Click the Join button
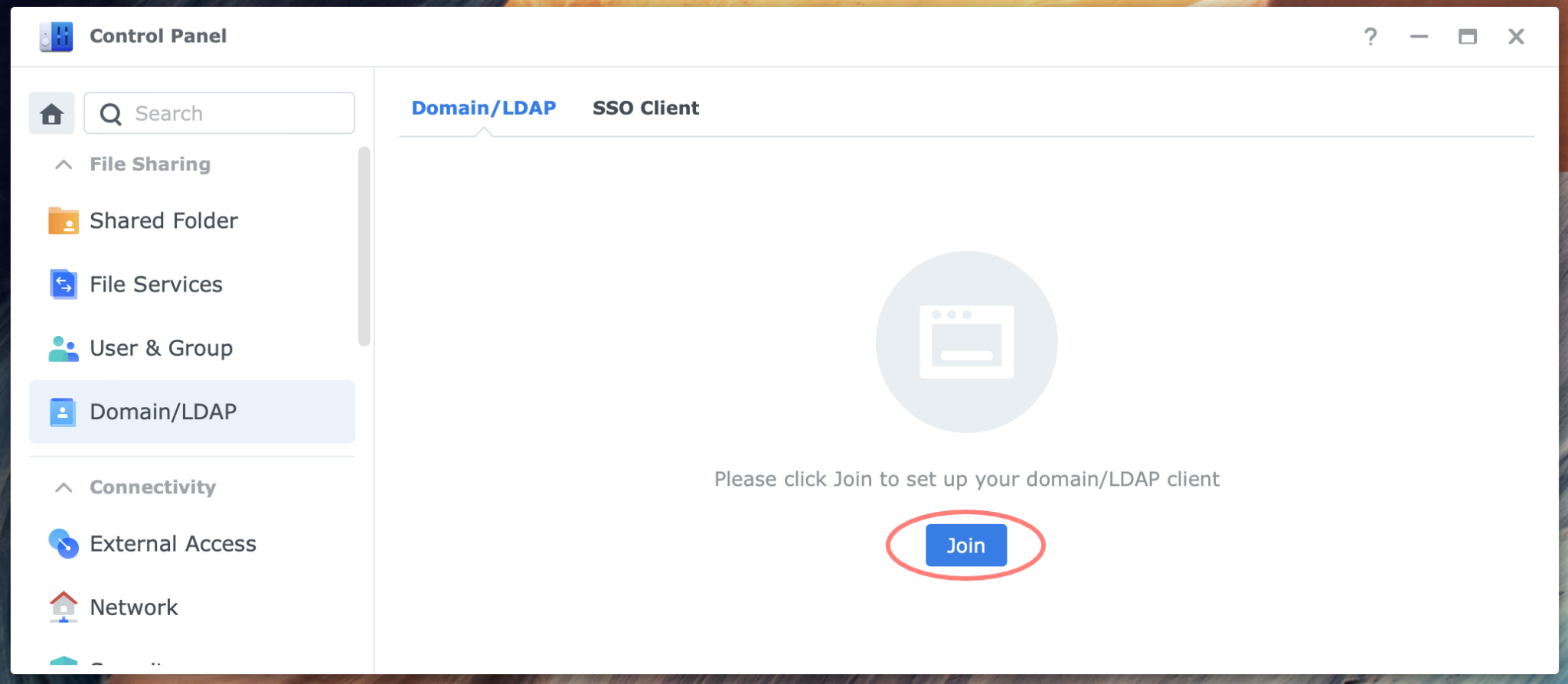 [x=965, y=545]
